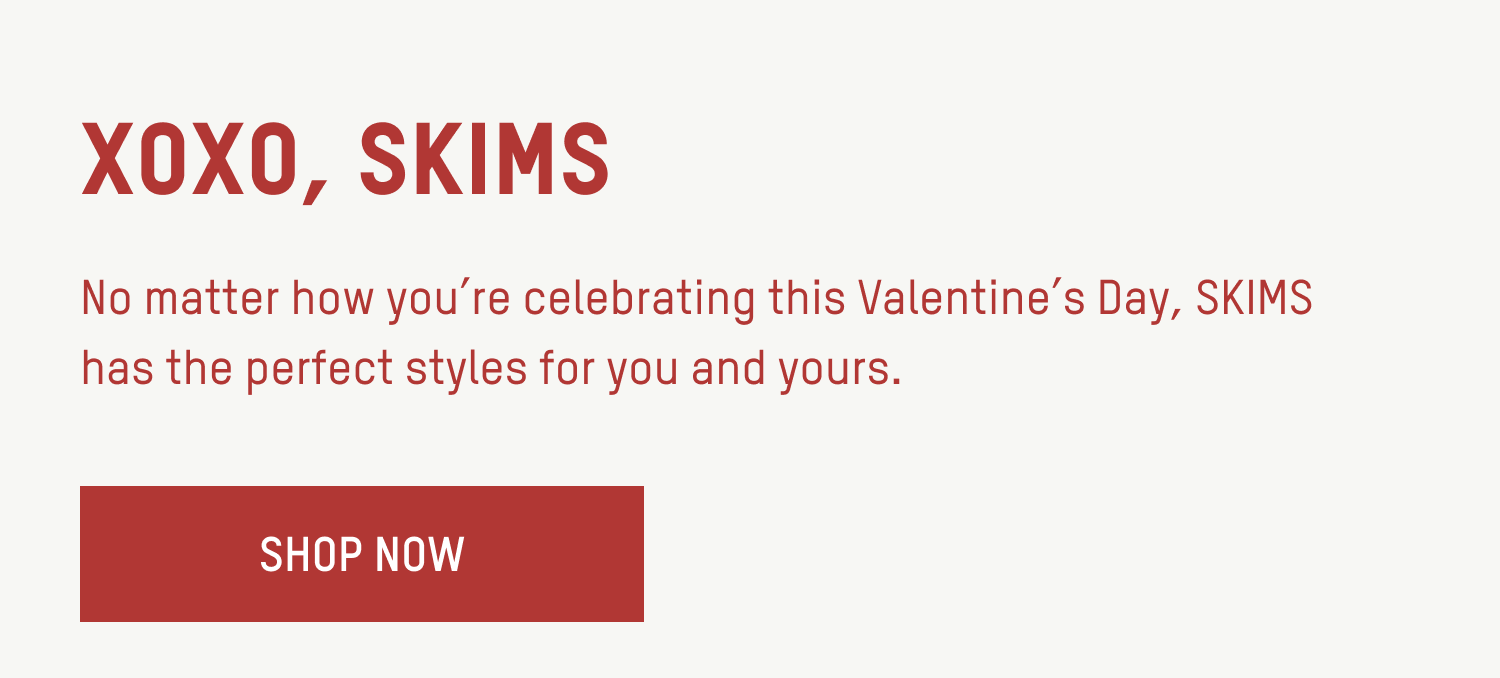Image resolution: width=1500 pixels, height=678 pixels.
Task: Click SKIMS in the paragraph's first line
Action: tap(1254, 298)
